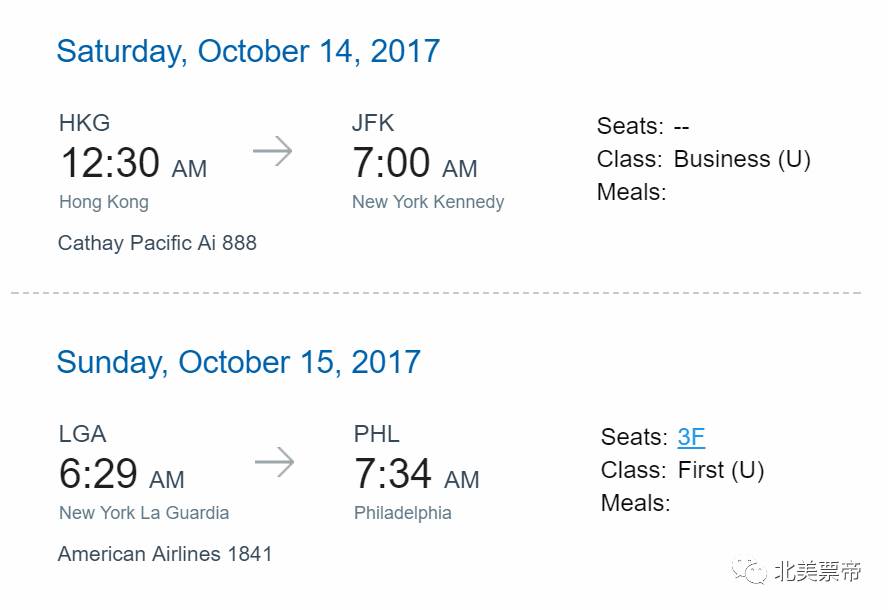Viewport: 890px width, 610px height.
Task: Click the 12:30 AM departure time
Action: (134, 163)
